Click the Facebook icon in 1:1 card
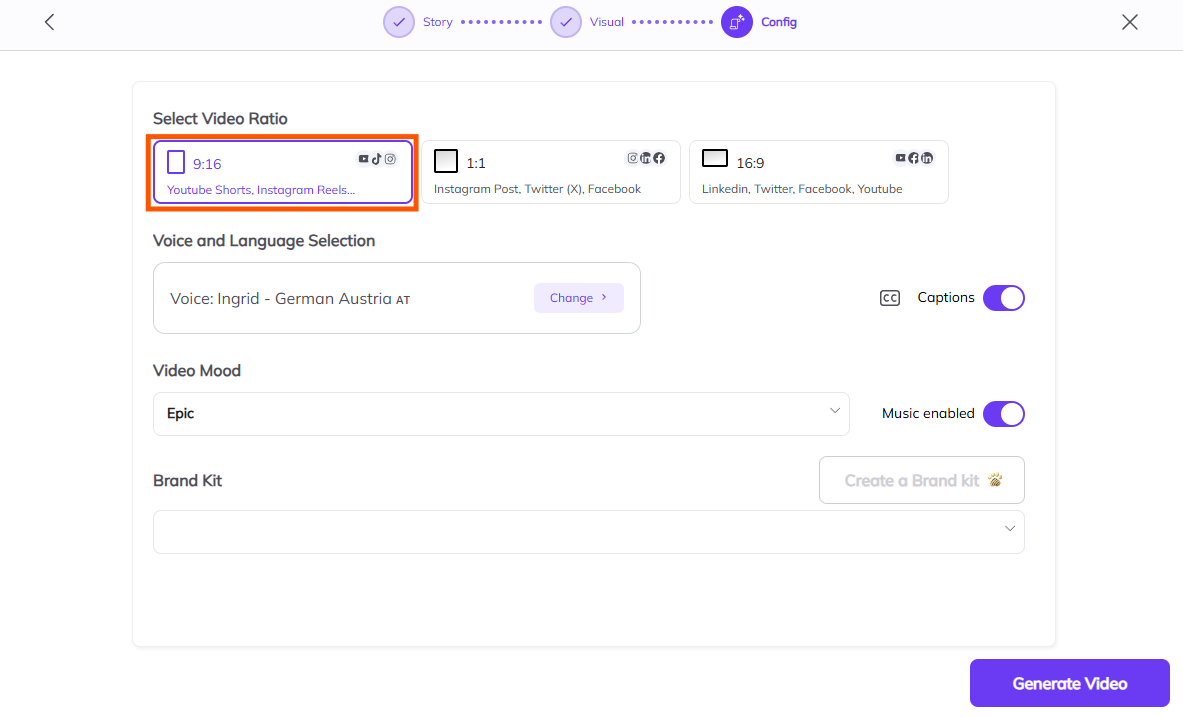The image size is (1183, 717). [659, 158]
